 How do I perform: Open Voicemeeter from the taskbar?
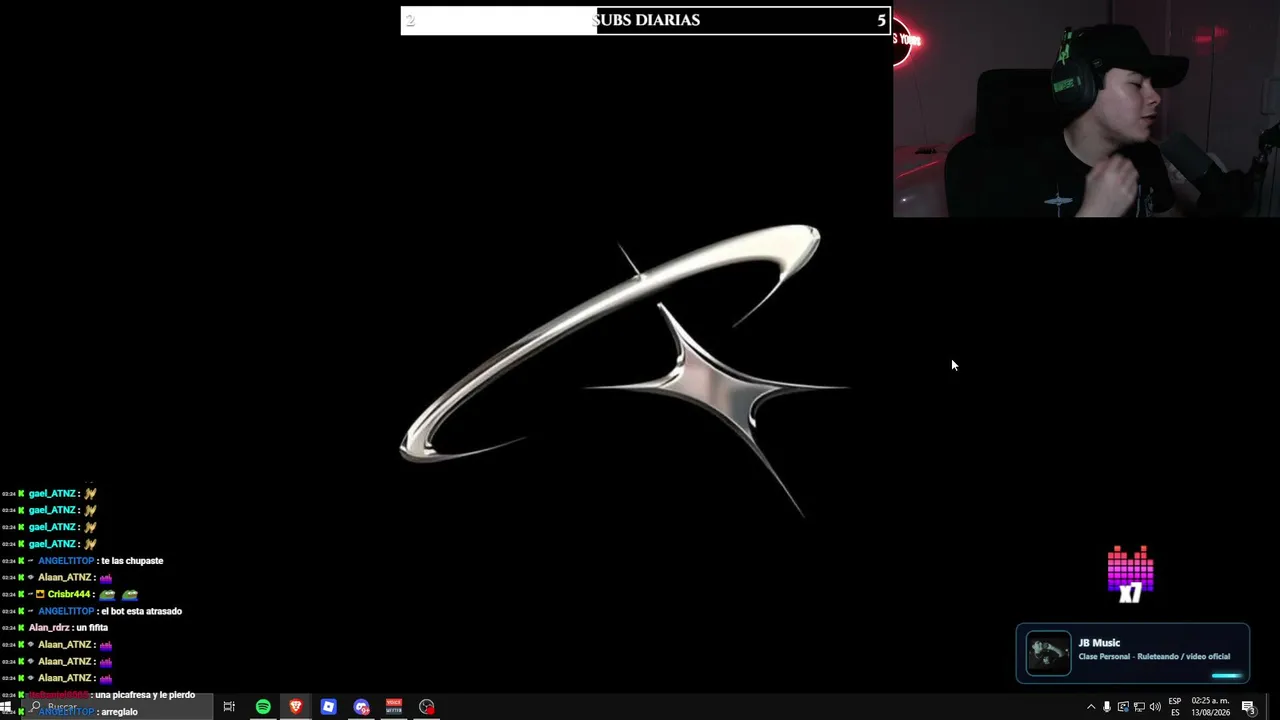pos(394,707)
